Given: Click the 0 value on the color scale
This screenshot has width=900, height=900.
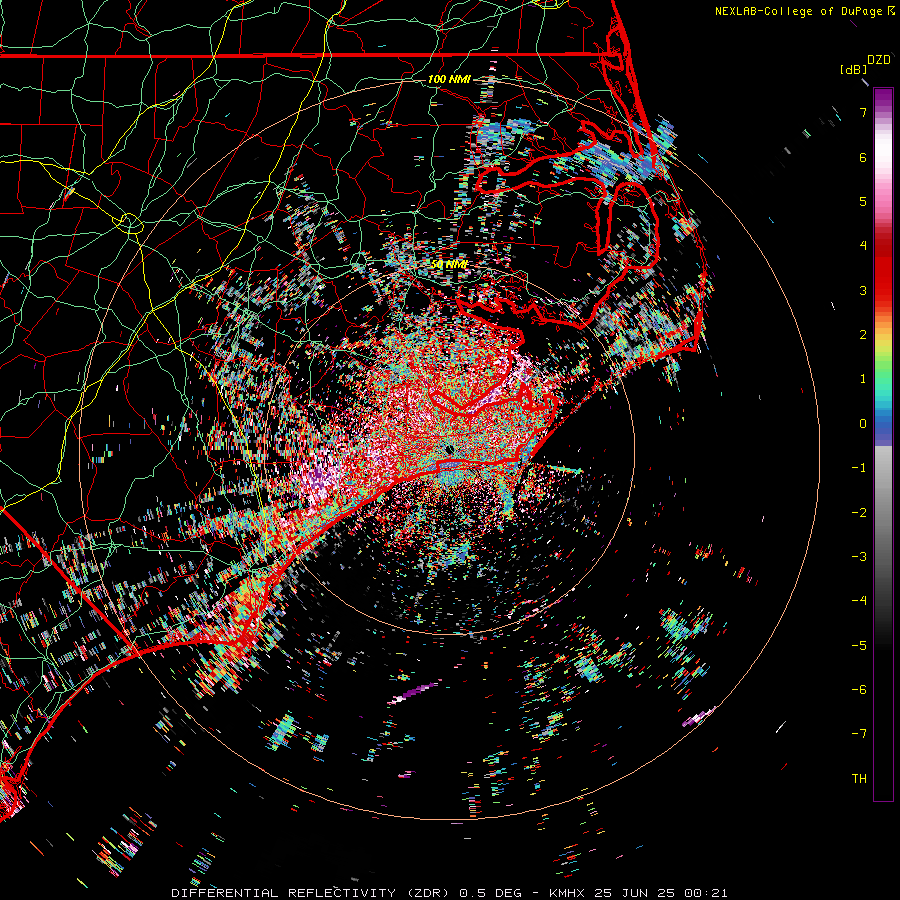Looking at the screenshot, I should point(863,424).
